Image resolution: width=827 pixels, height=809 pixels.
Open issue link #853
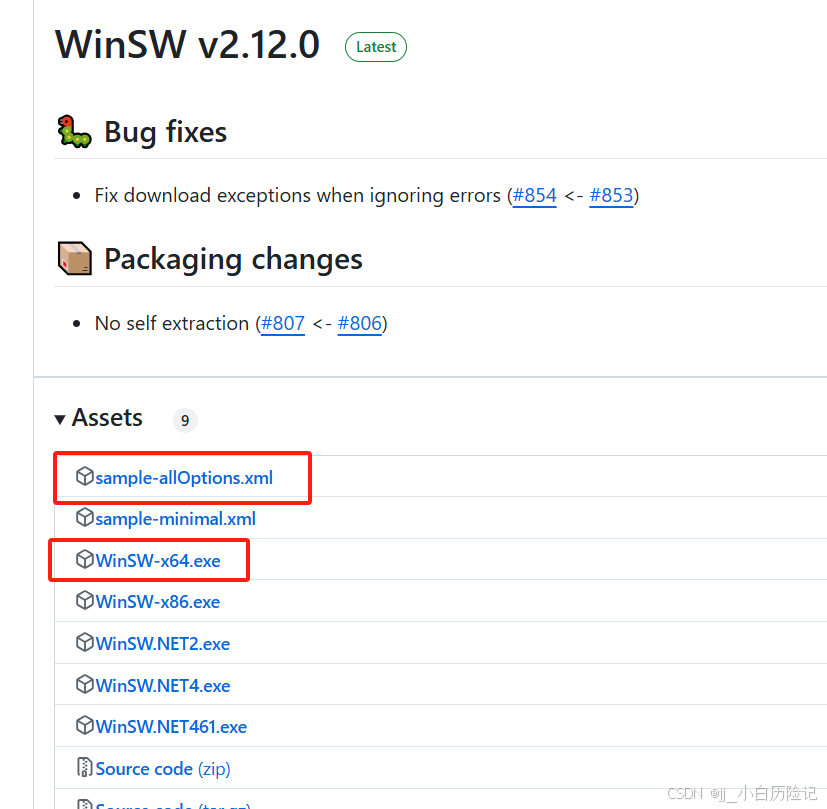coord(611,195)
